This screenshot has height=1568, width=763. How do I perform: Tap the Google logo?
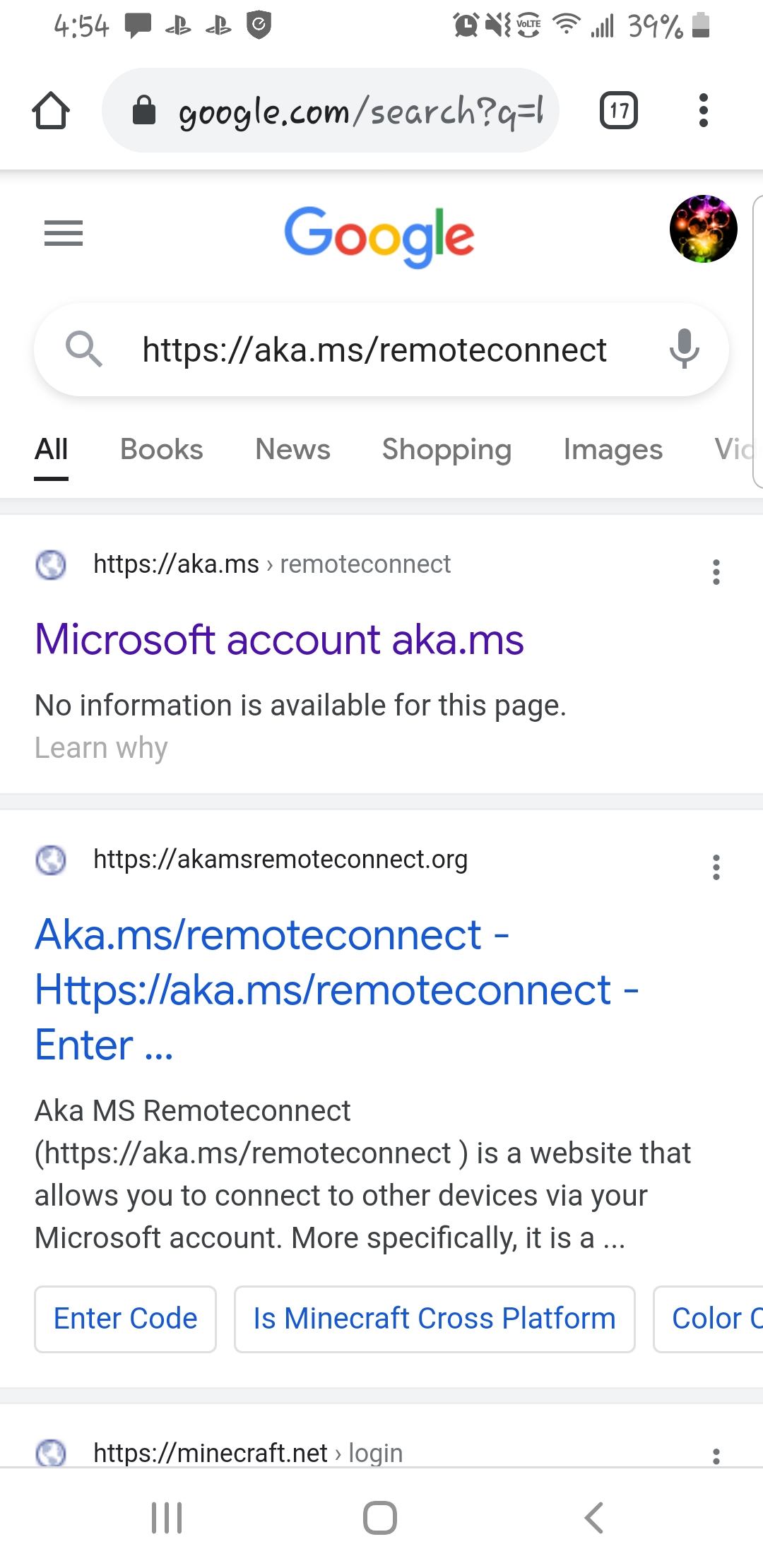point(379,236)
